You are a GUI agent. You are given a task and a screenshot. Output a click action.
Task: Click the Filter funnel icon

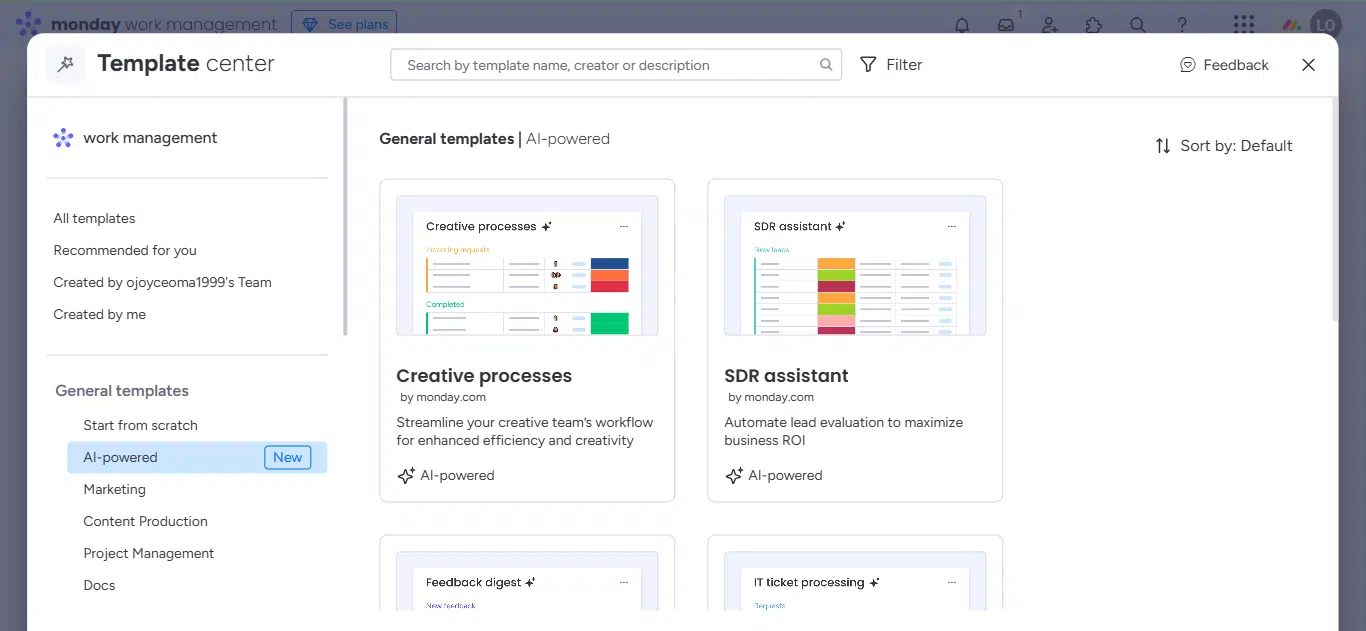[x=868, y=64]
